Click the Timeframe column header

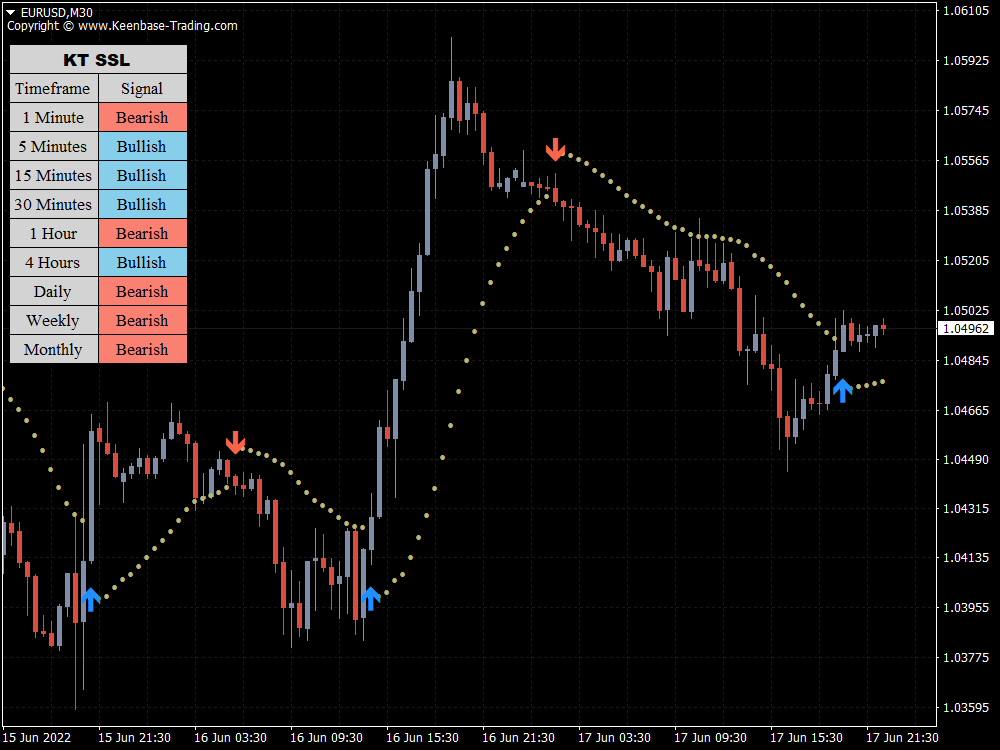54,88
